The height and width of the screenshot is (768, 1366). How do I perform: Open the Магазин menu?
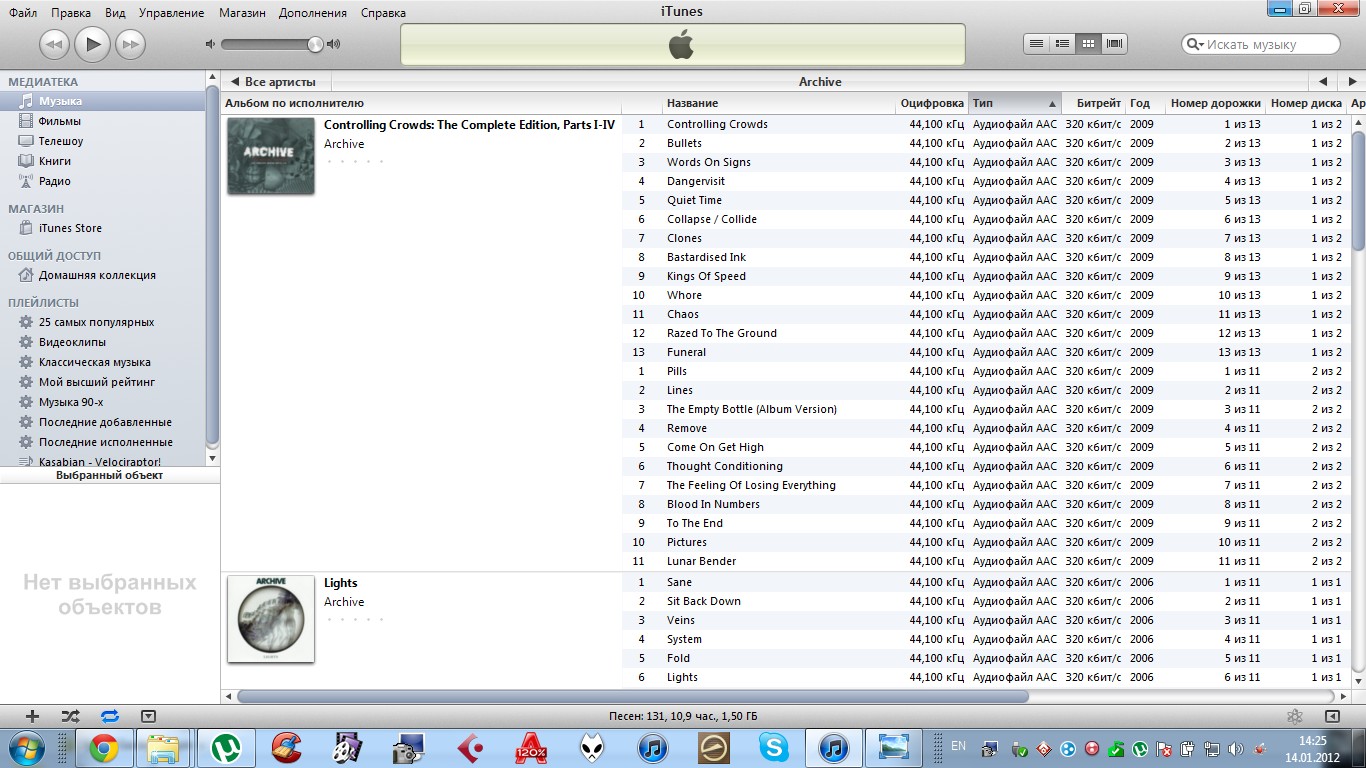(243, 13)
